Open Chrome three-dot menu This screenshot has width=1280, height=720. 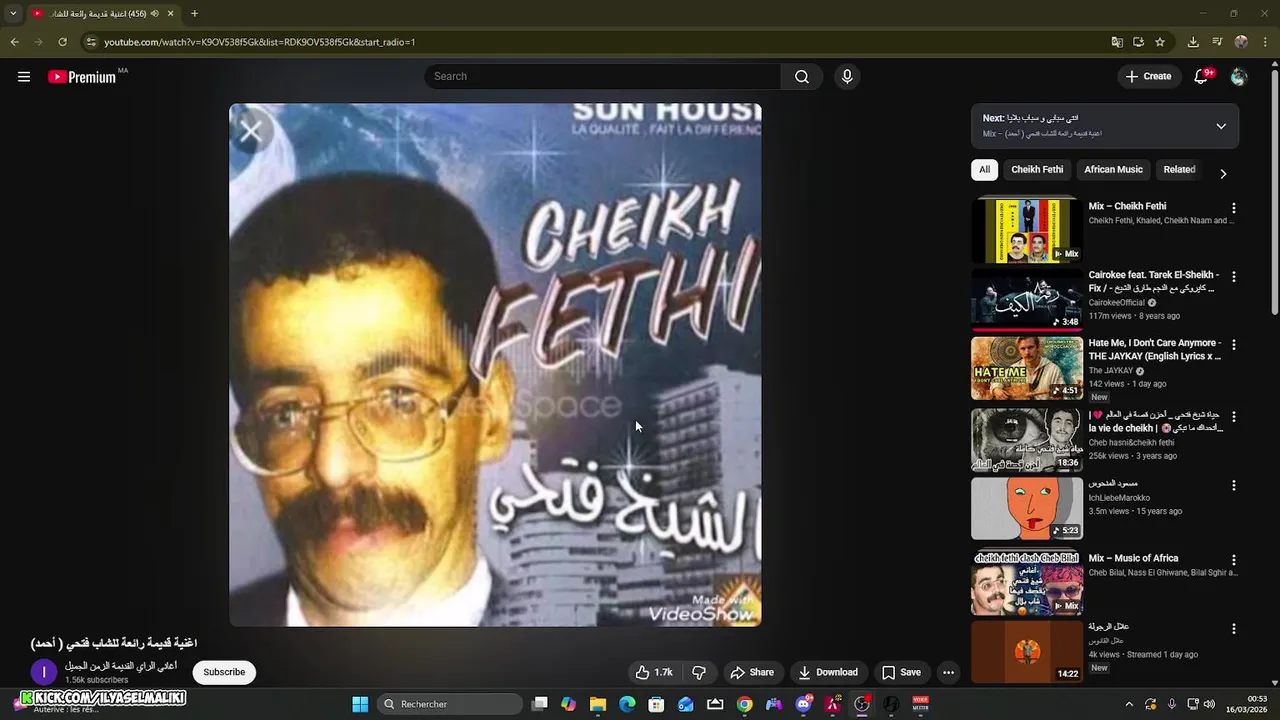[1265, 42]
